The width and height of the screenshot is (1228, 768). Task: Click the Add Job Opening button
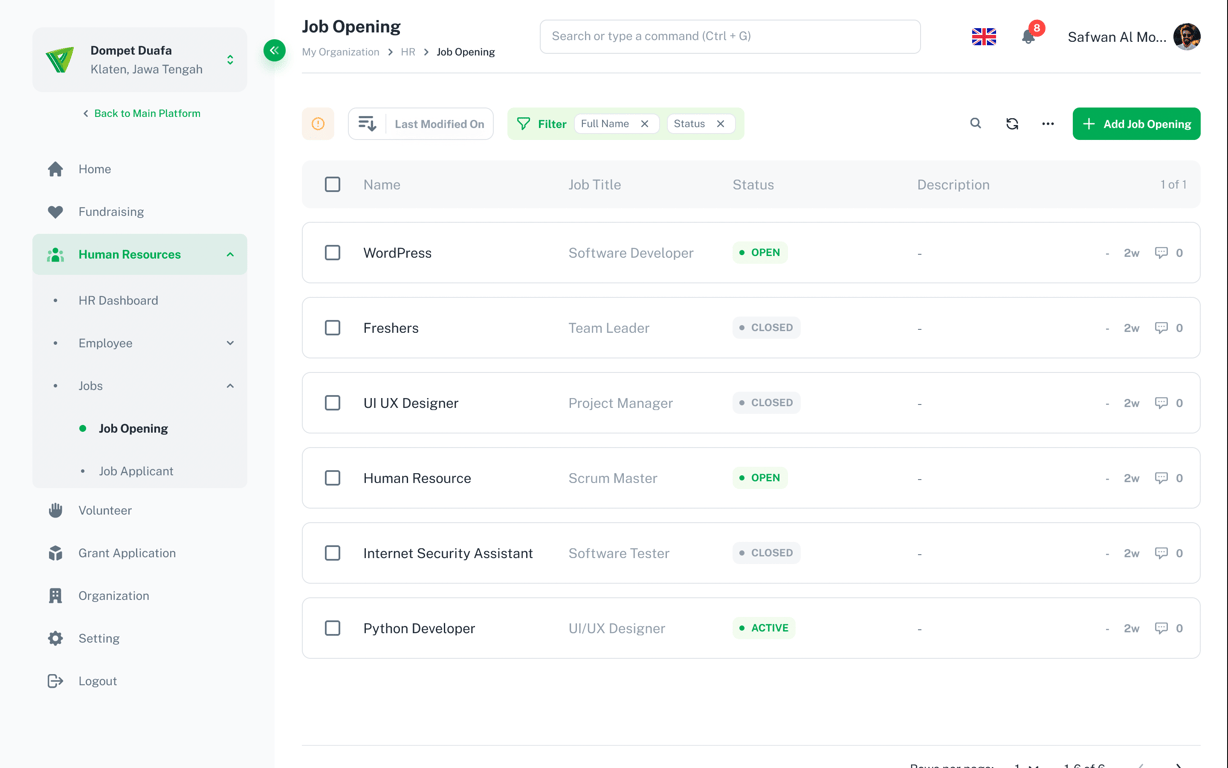1136,124
